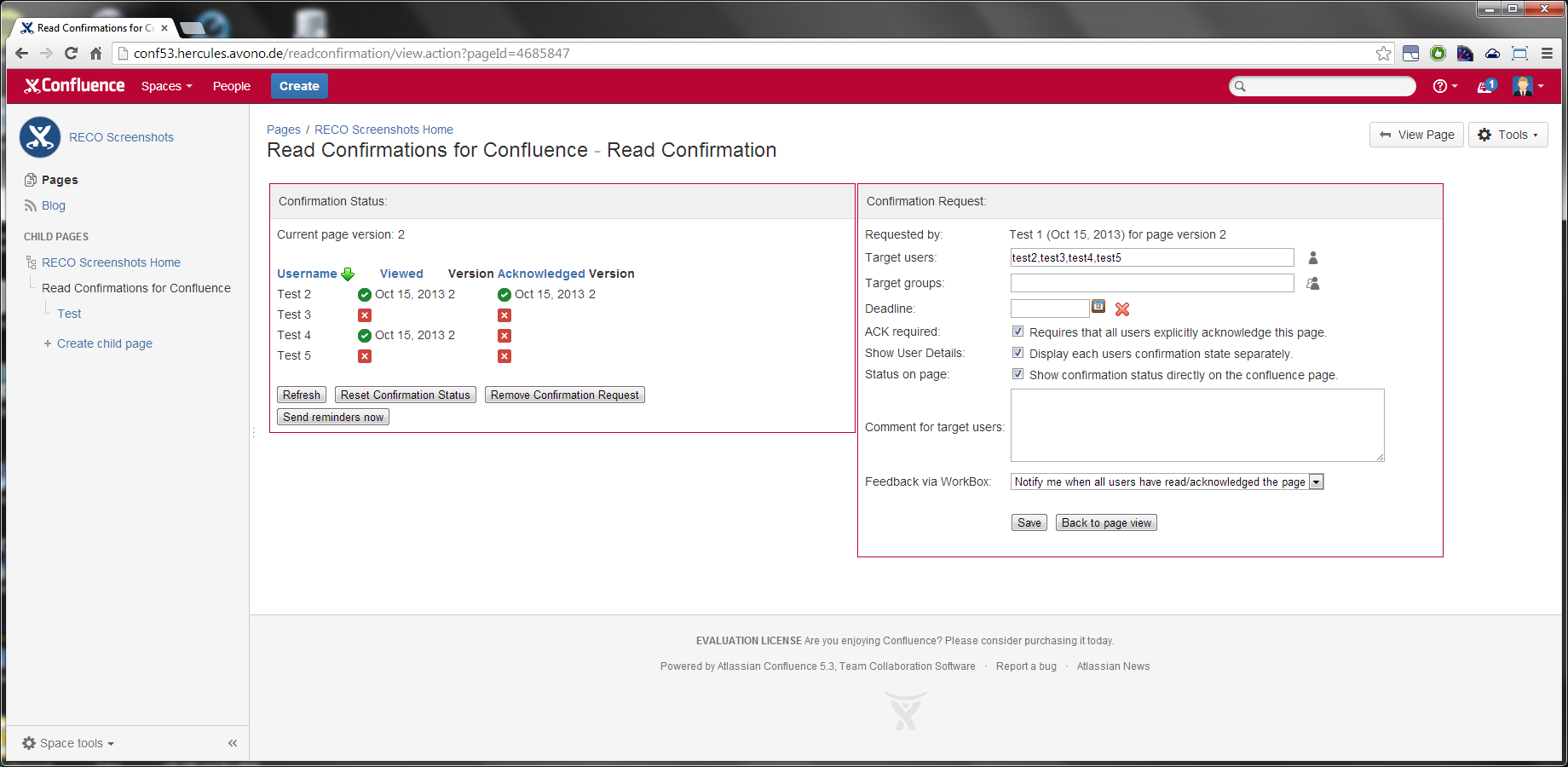Open the Chrome hamburger menu

point(1547,53)
